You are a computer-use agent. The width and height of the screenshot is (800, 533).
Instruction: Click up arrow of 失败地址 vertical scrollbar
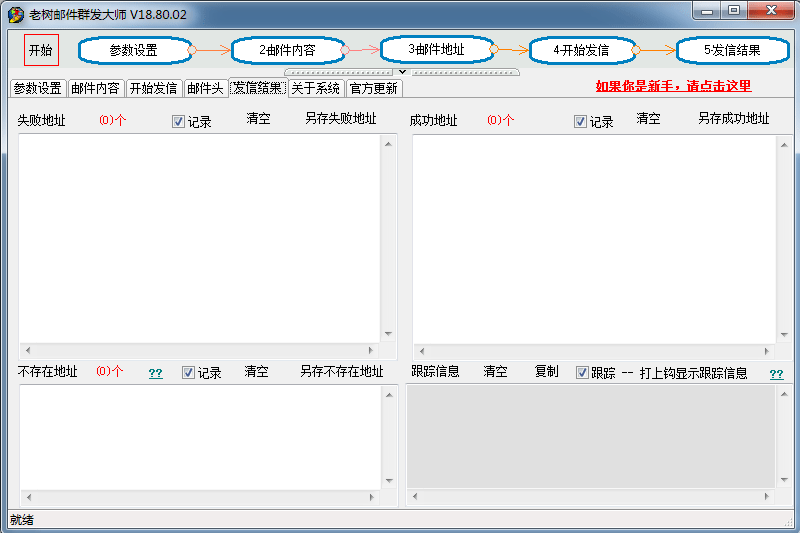(388, 144)
